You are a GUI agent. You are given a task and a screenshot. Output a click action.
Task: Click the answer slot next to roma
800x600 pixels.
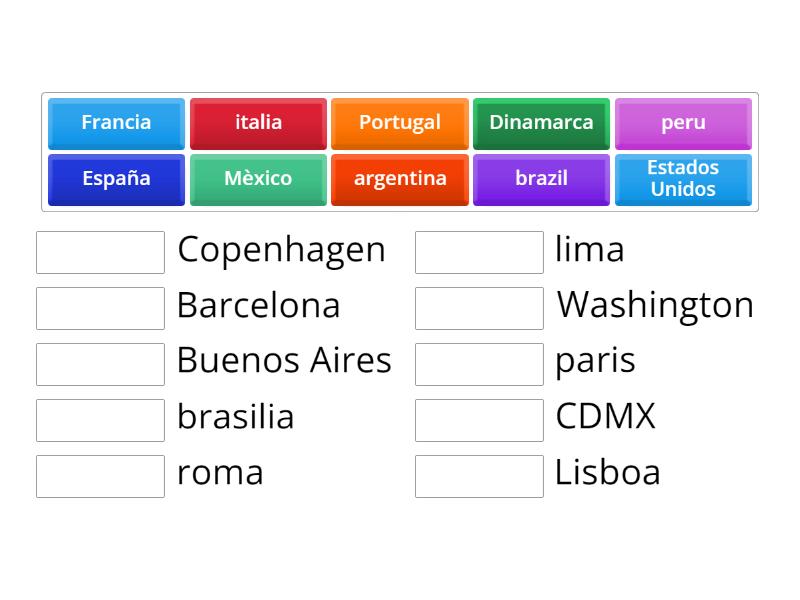point(100,476)
